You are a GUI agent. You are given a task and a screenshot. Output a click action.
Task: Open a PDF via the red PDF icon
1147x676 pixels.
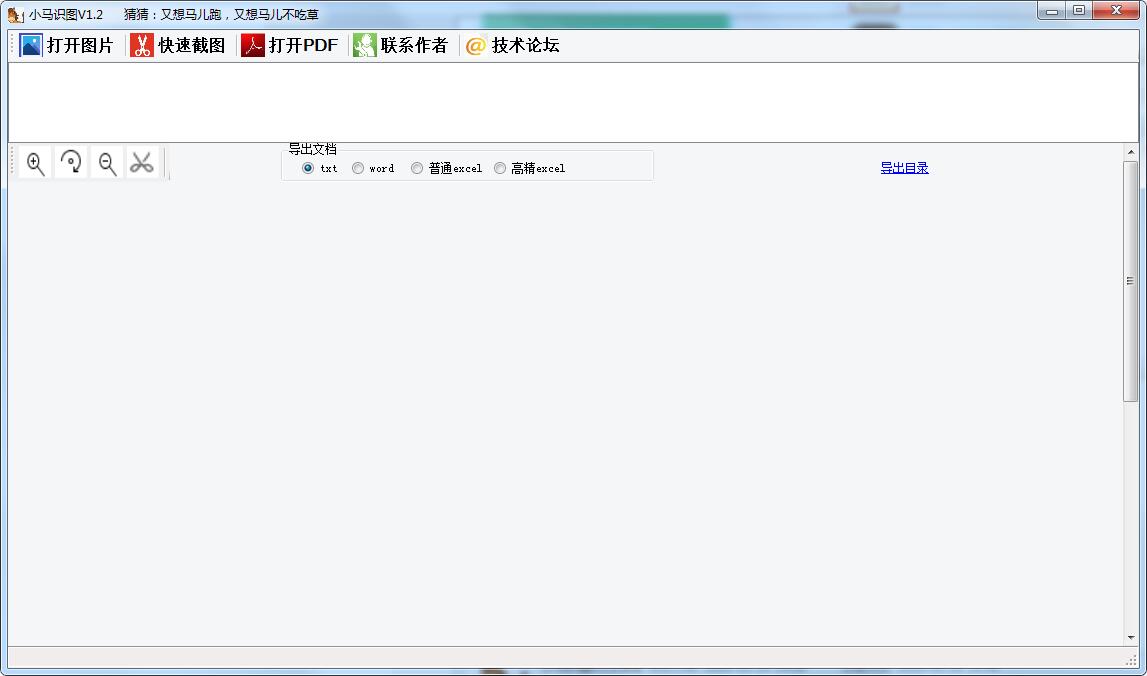click(x=289, y=44)
